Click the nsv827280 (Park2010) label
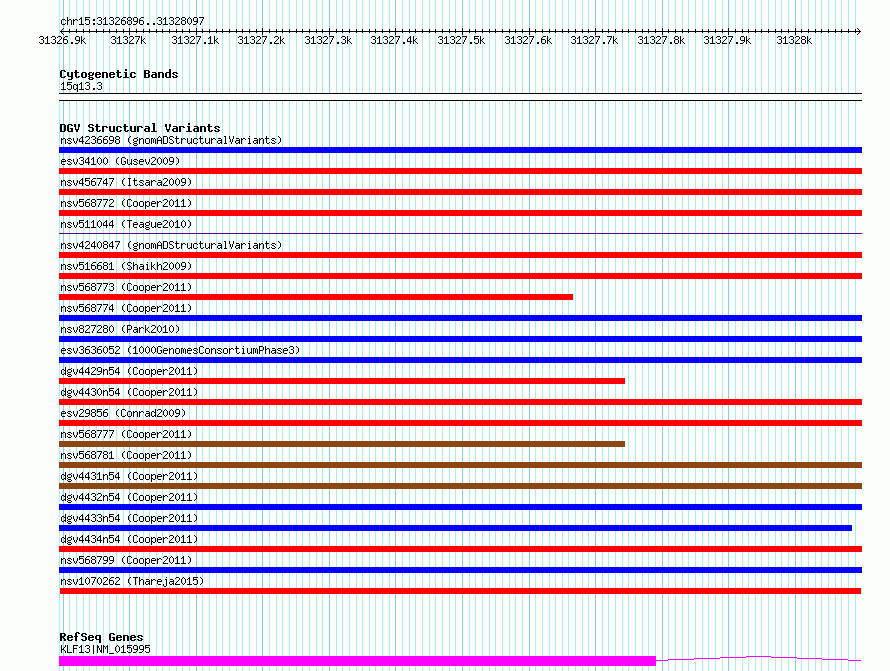The image size is (890, 671). point(120,329)
